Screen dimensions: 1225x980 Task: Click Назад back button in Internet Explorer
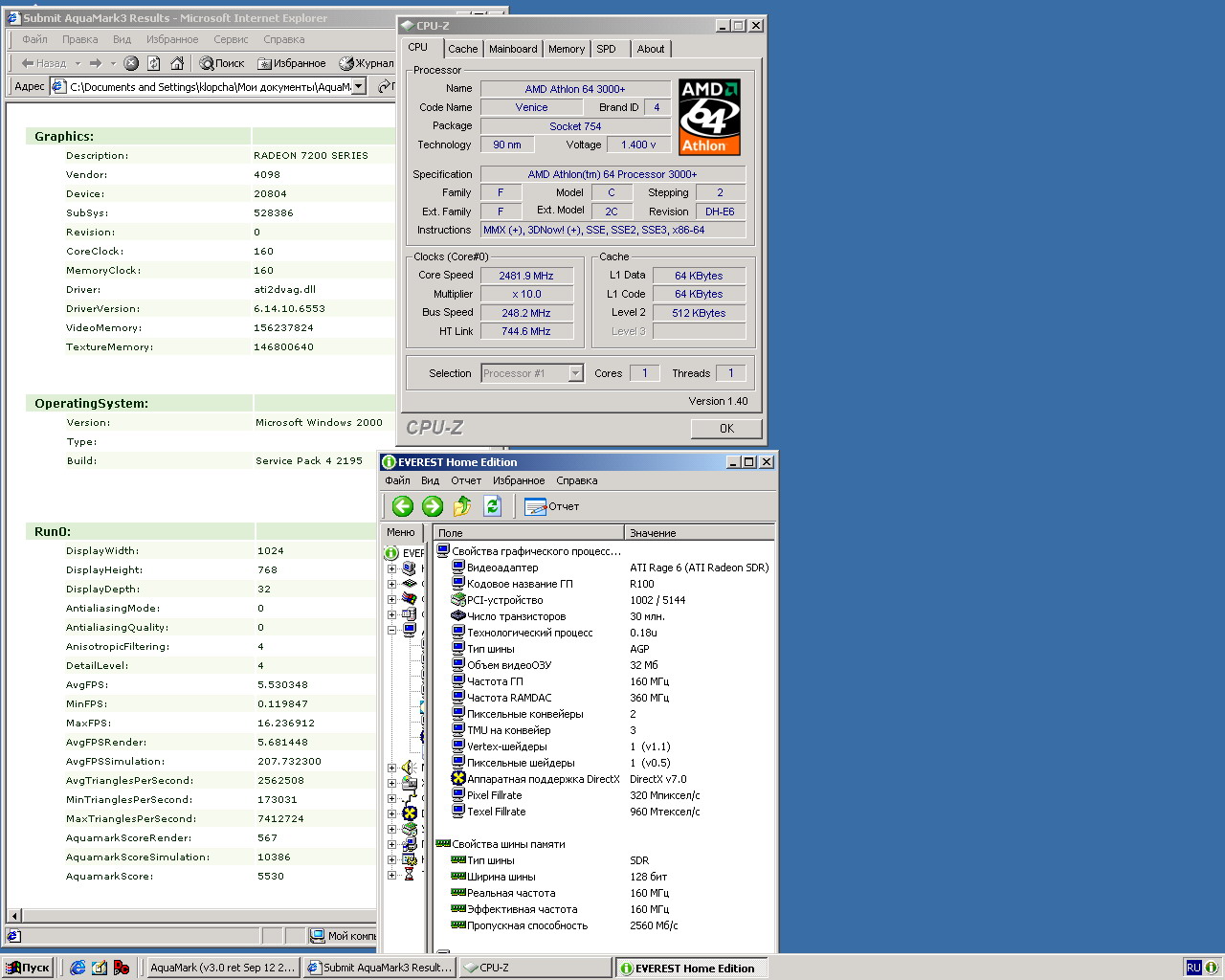[44, 63]
